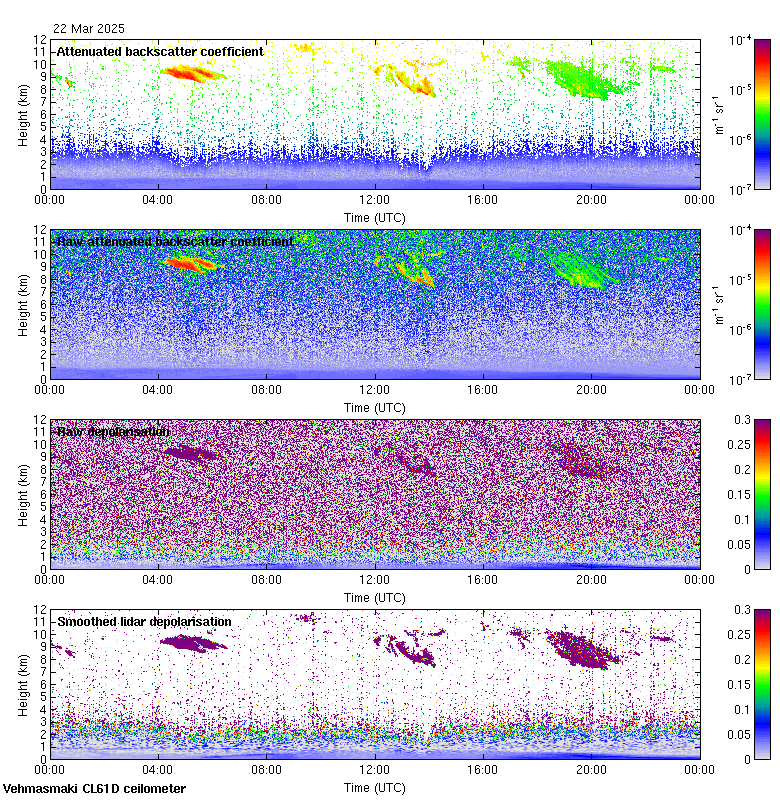Click the Raw attenuated backscatter colorbar
Screen dimensions: 780x800
click(762, 304)
